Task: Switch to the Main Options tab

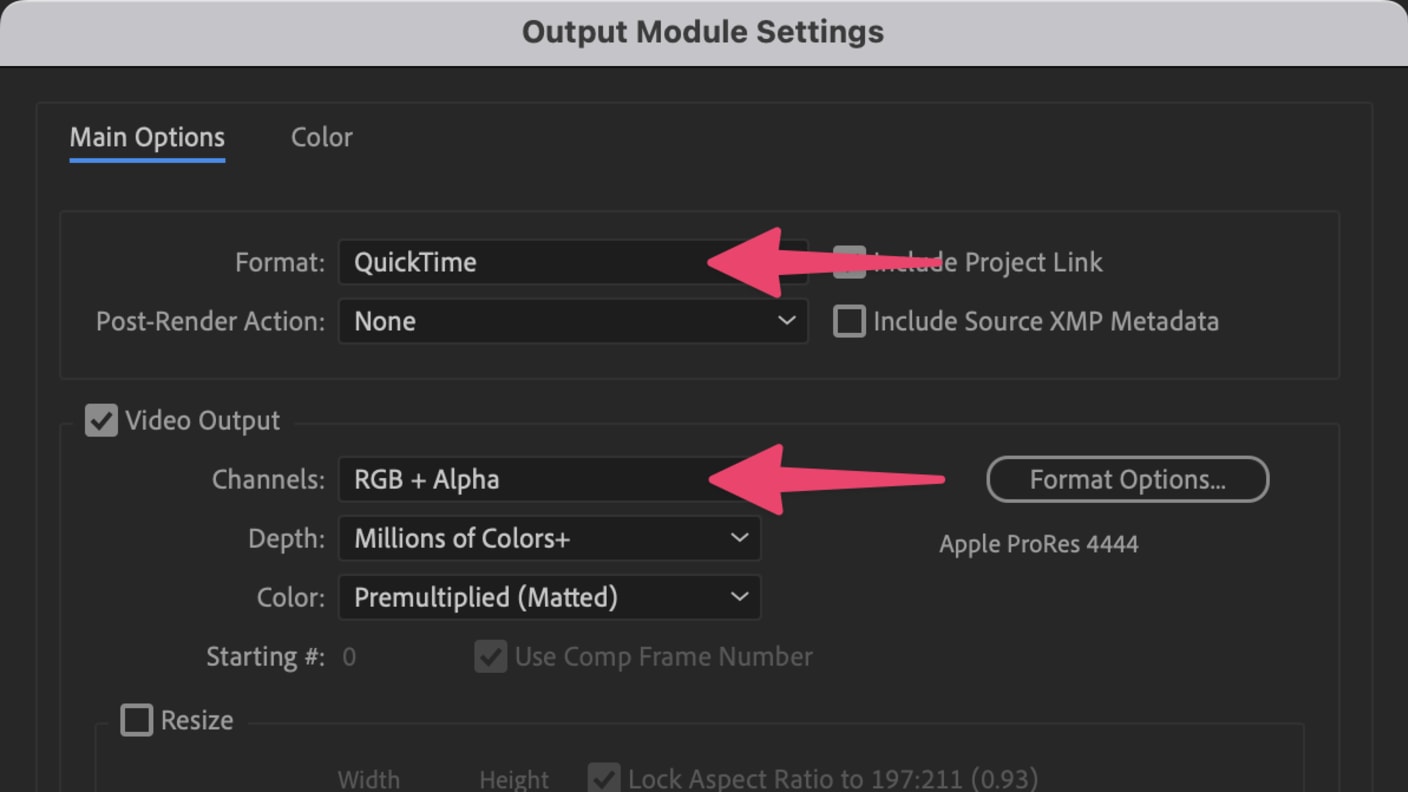Action: tap(147, 137)
